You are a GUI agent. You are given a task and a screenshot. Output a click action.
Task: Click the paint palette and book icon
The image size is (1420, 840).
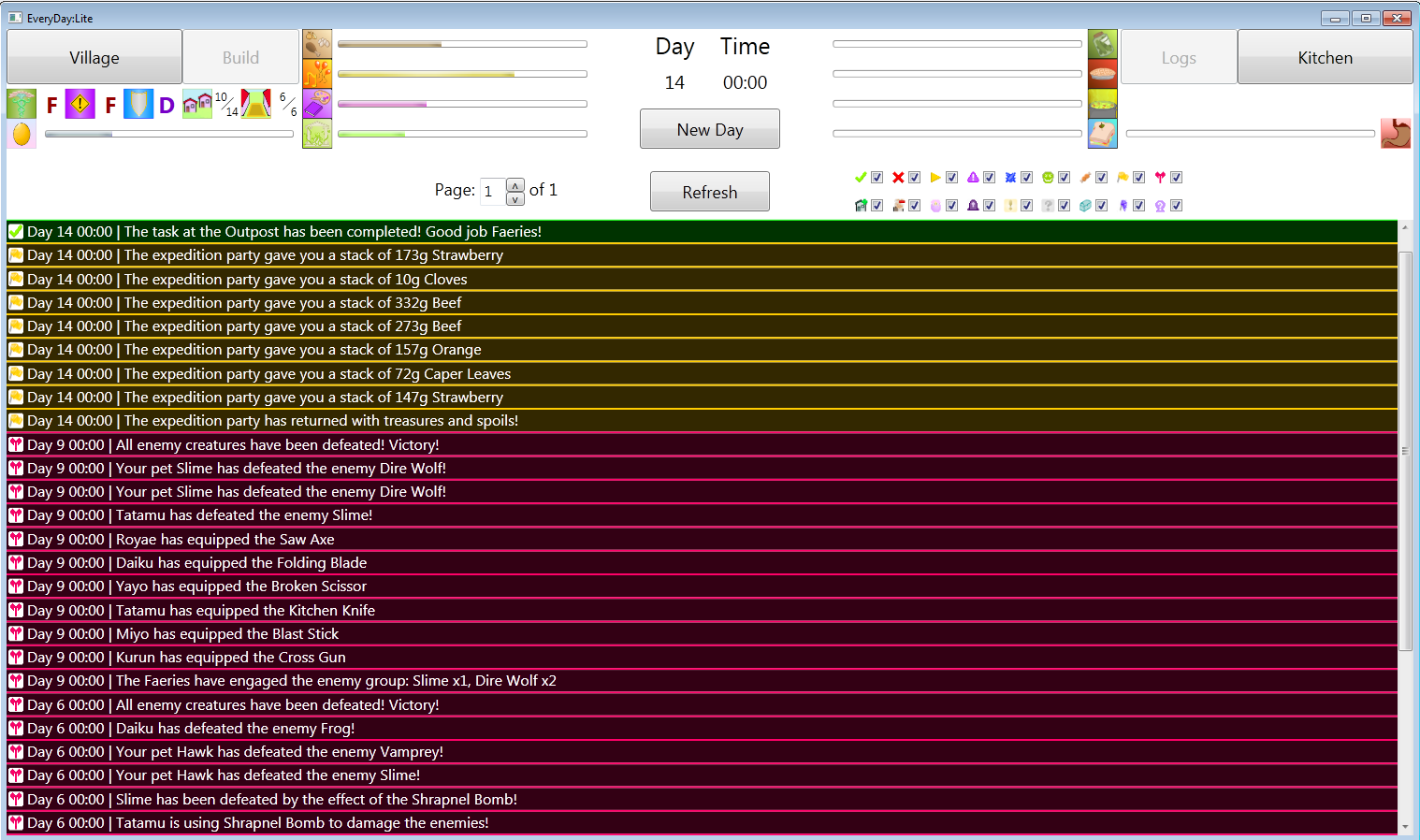tap(317, 104)
